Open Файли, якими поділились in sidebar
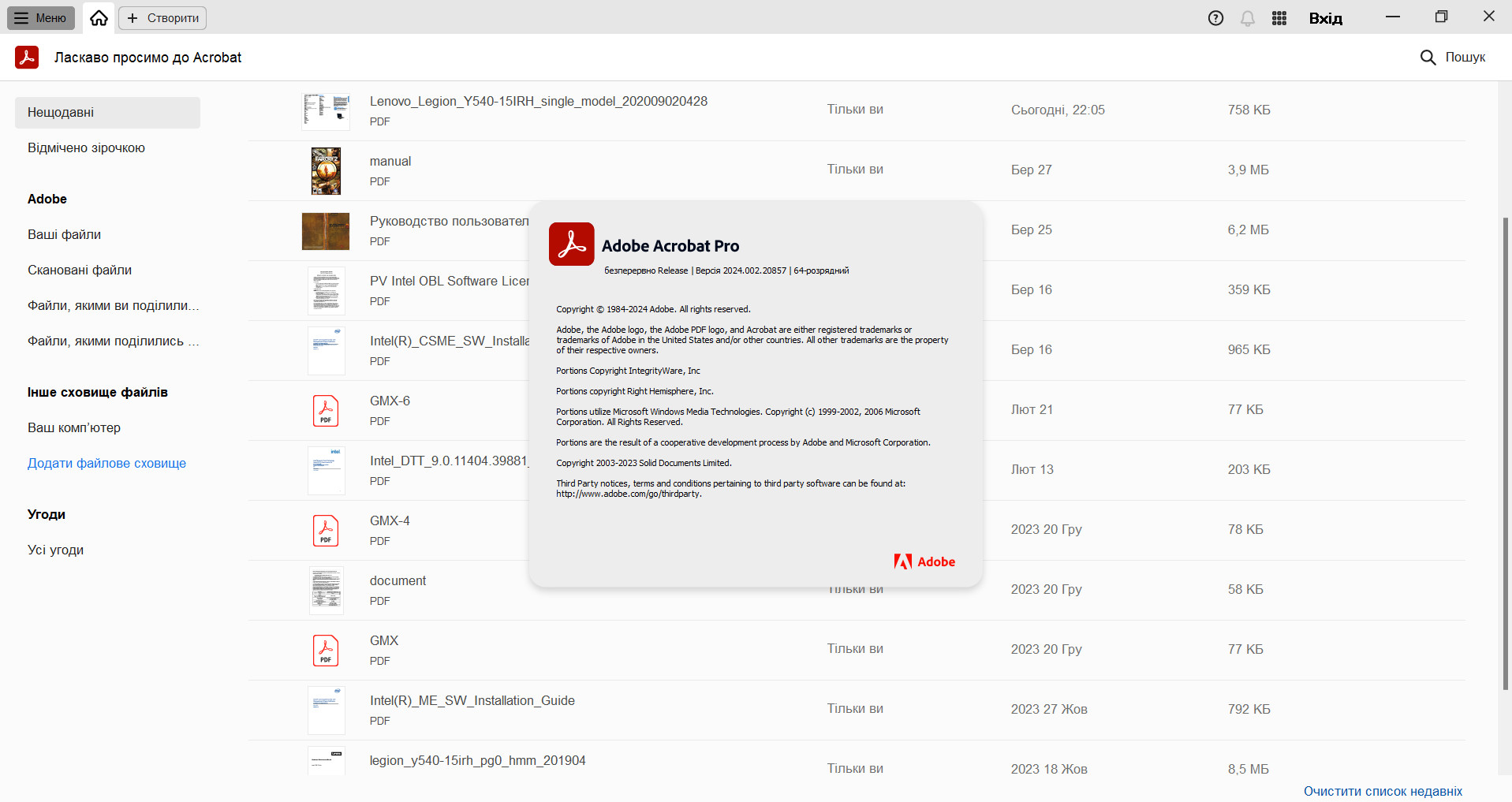 [113, 341]
